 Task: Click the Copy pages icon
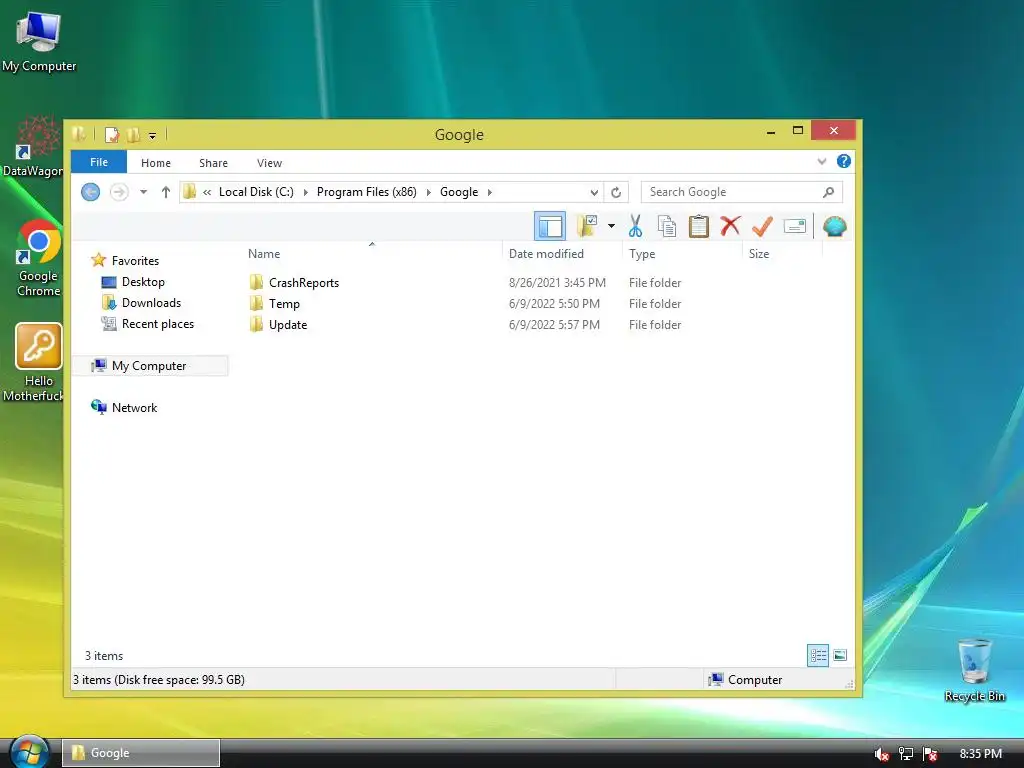click(667, 226)
